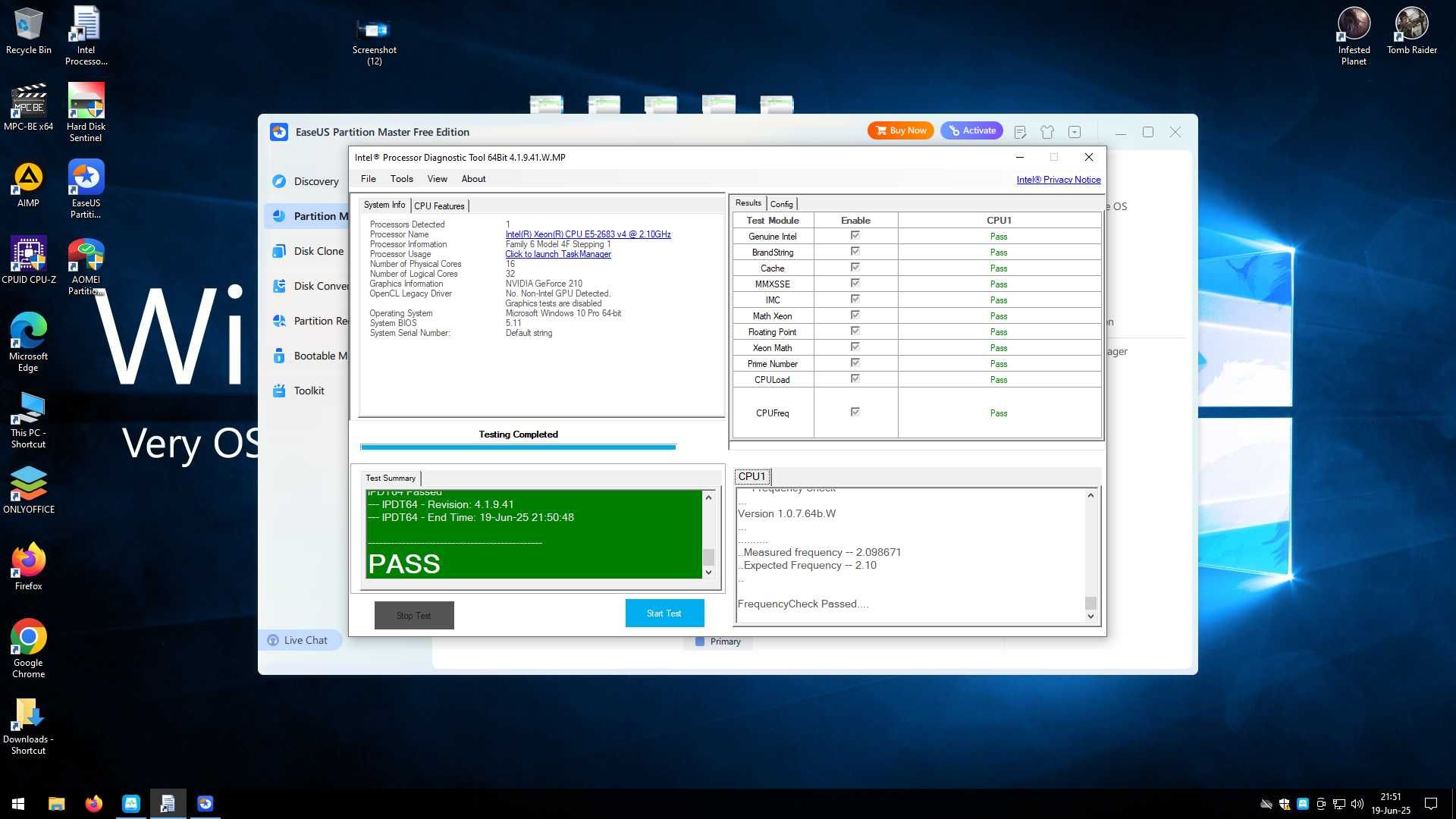Open Google Chrome desktop icon

[28, 648]
